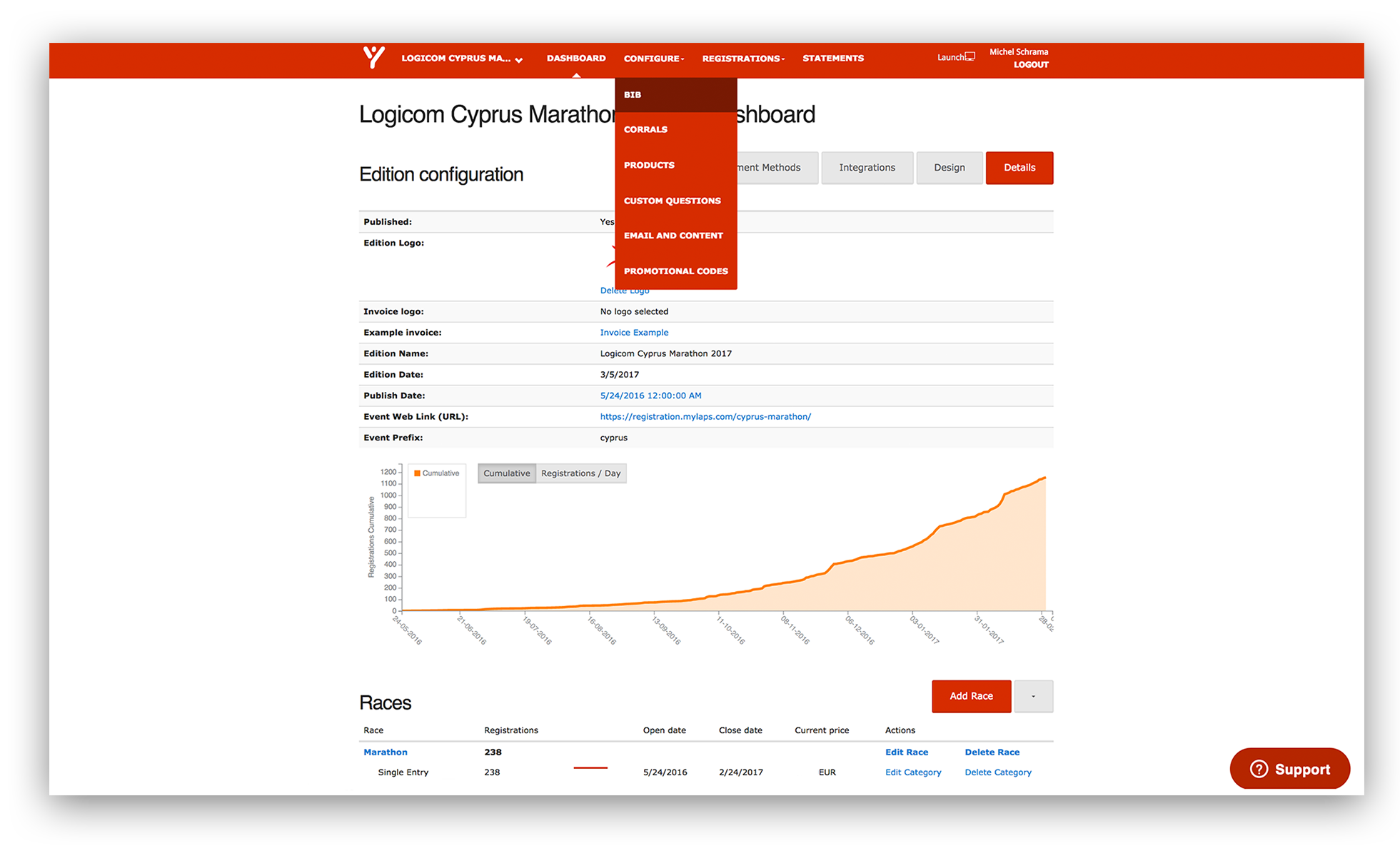Click the Support question mark icon

click(x=1259, y=769)
